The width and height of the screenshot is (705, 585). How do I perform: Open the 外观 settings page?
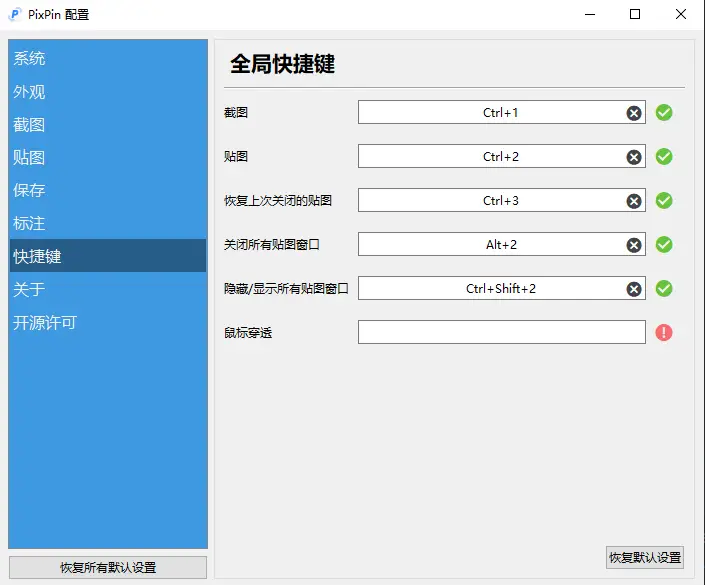coord(107,92)
